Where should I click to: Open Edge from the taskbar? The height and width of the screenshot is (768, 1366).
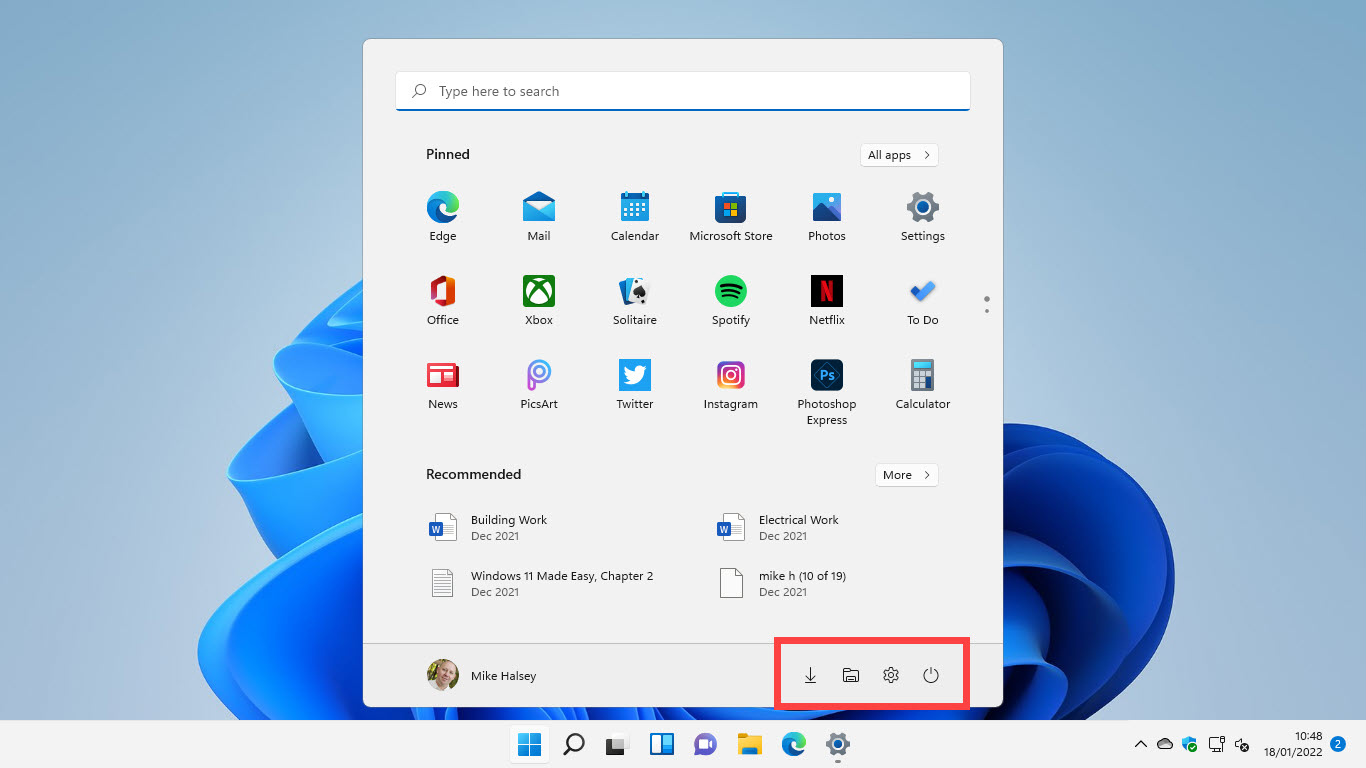pyautogui.click(x=794, y=744)
